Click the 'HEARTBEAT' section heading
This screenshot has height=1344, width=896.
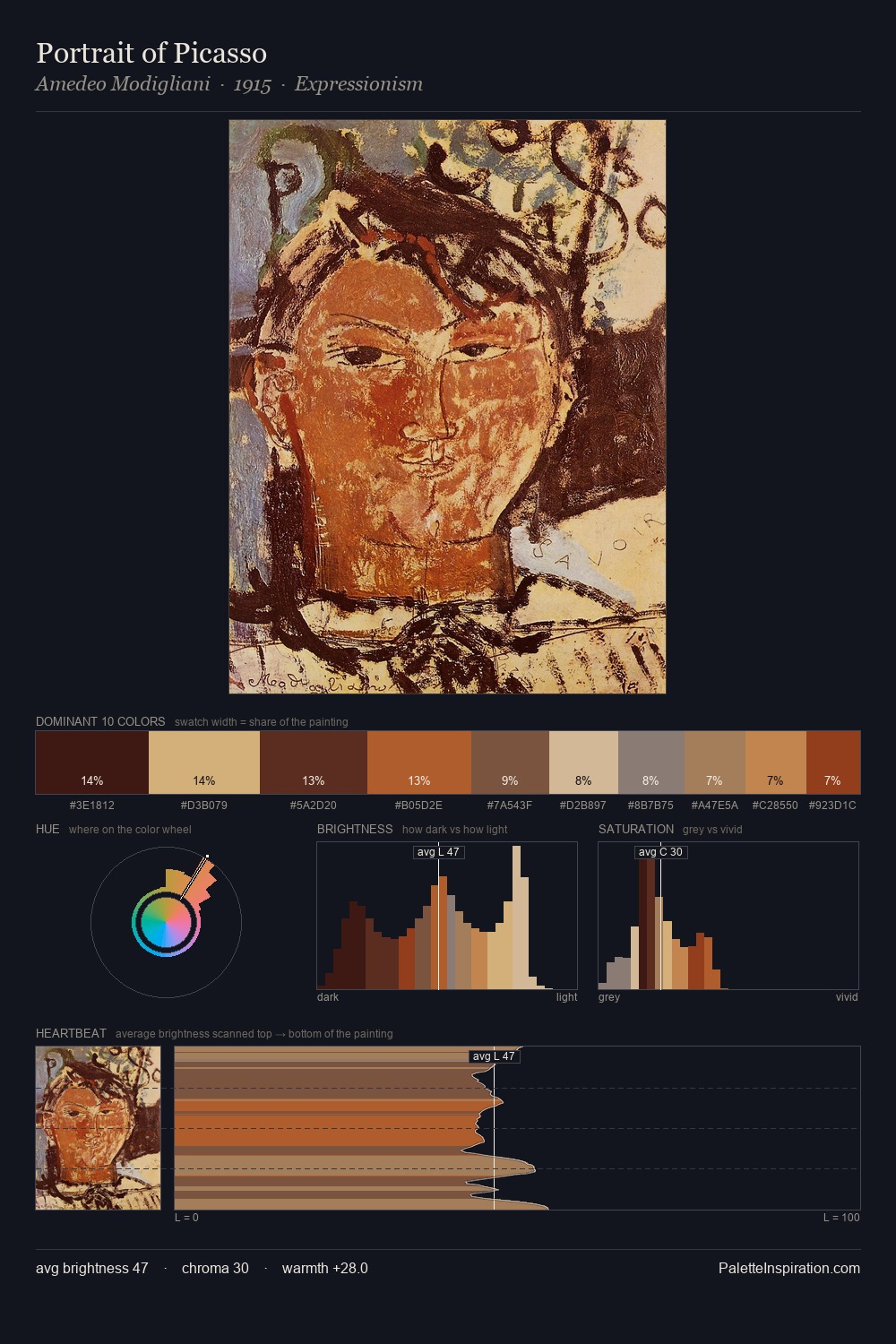(71, 1033)
